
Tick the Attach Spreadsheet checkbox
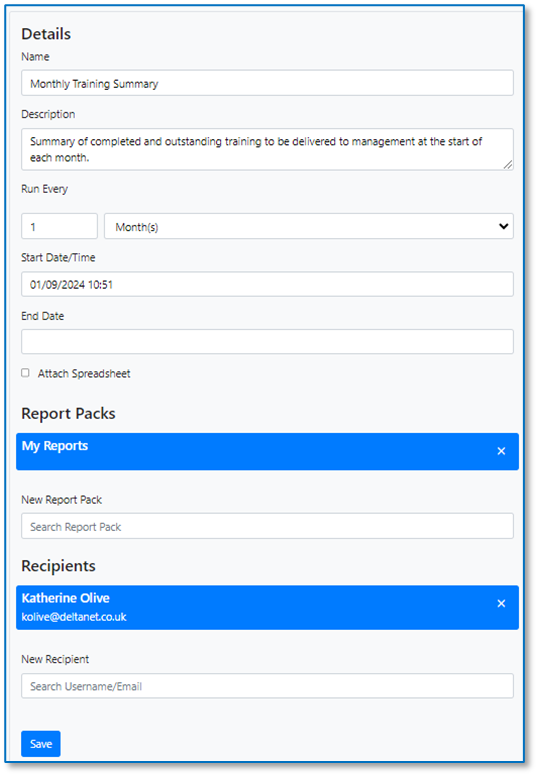[25, 373]
